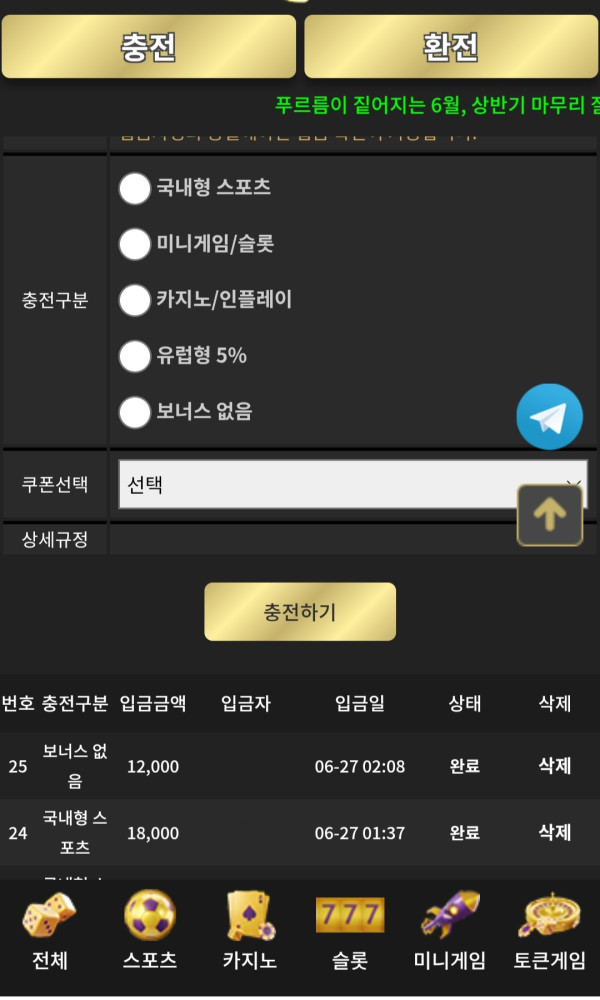The width and height of the screenshot is (600, 1000).
Task: Delete deposit record number 24
Action: [555, 832]
